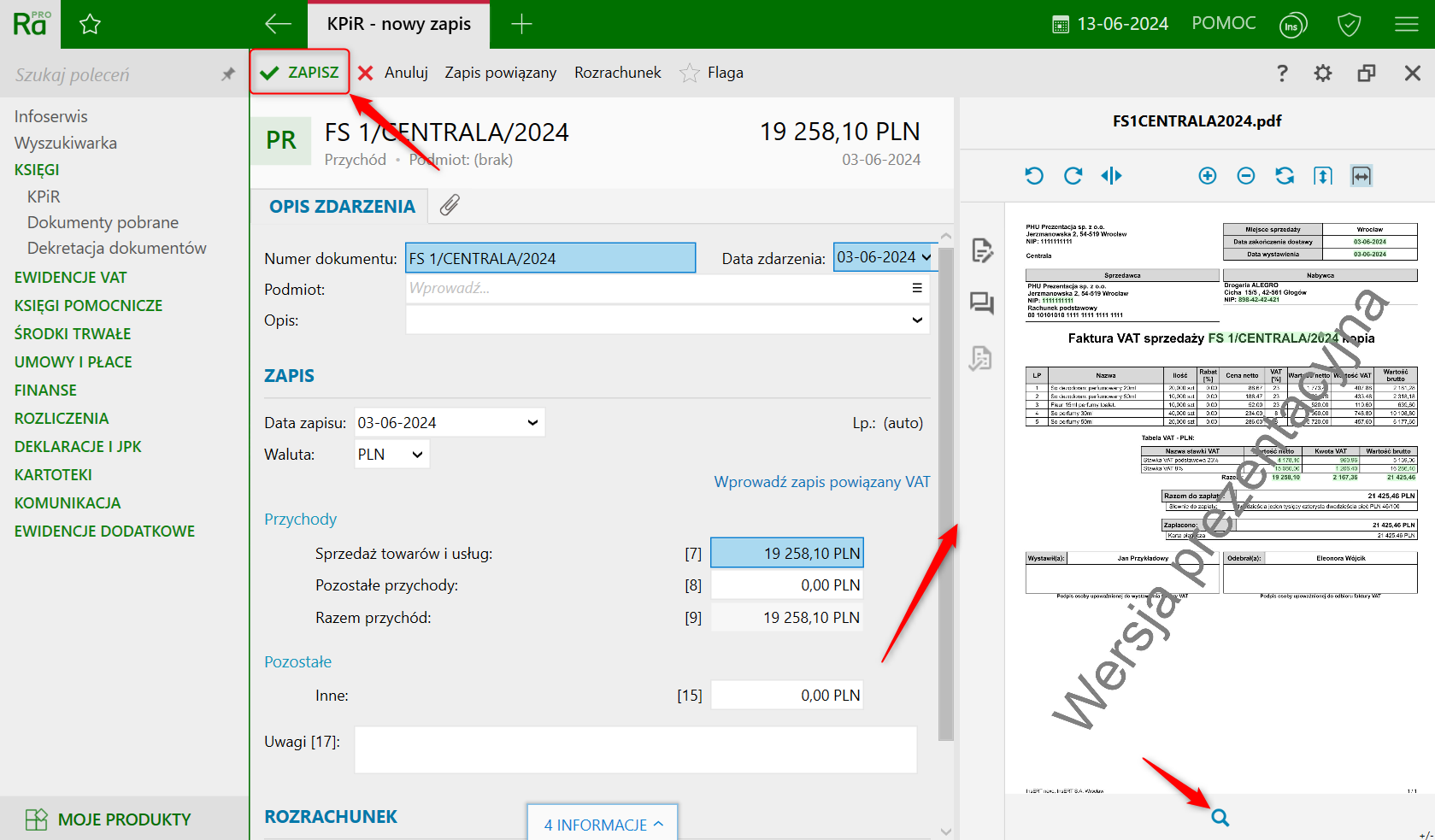Rotate the PDF preview clockwise
1435x840 pixels.
point(1073,176)
